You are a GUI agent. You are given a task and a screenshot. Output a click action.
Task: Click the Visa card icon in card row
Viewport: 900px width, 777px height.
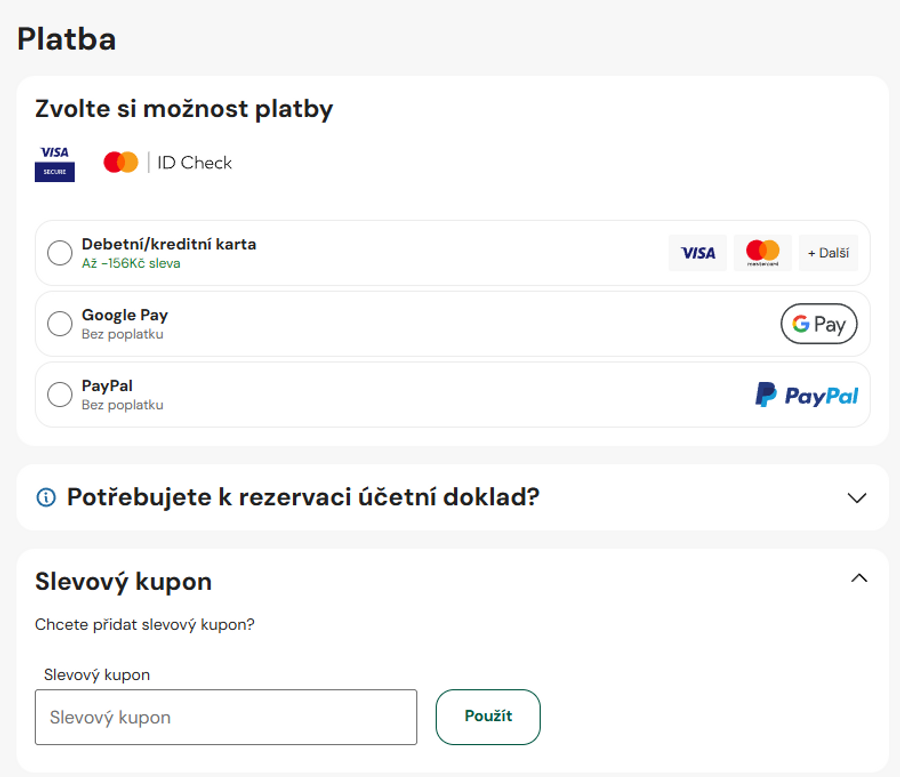[697, 253]
